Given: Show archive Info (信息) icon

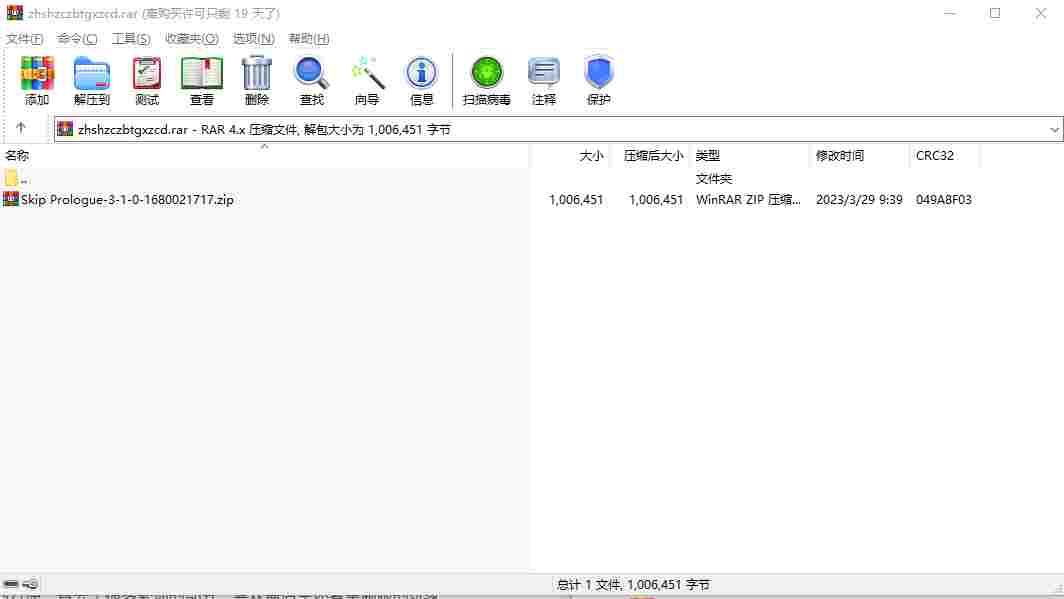Looking at the screenshot, I should coord(421,81).
